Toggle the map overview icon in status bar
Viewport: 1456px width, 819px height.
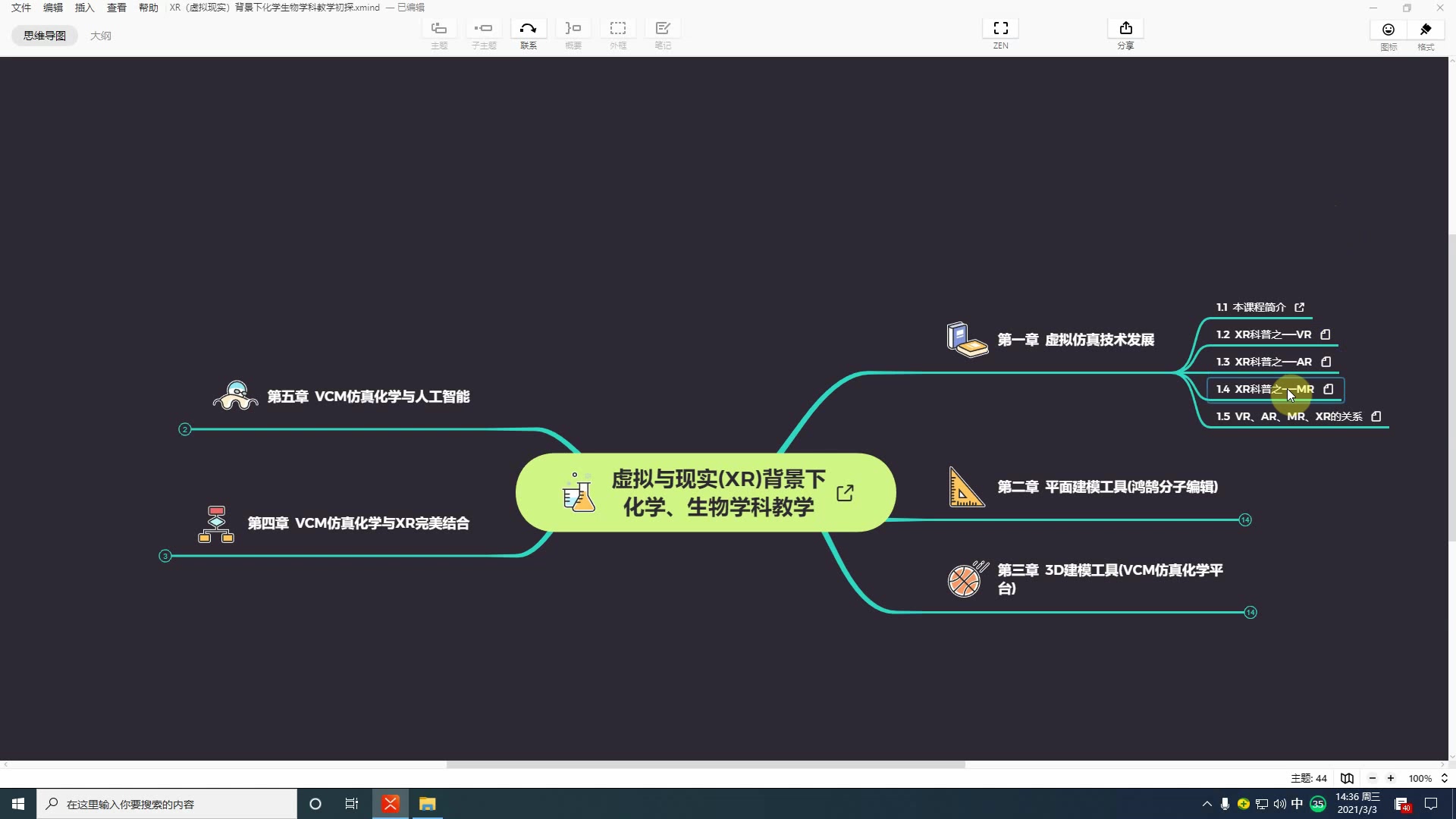click(x=1347, y=778)
